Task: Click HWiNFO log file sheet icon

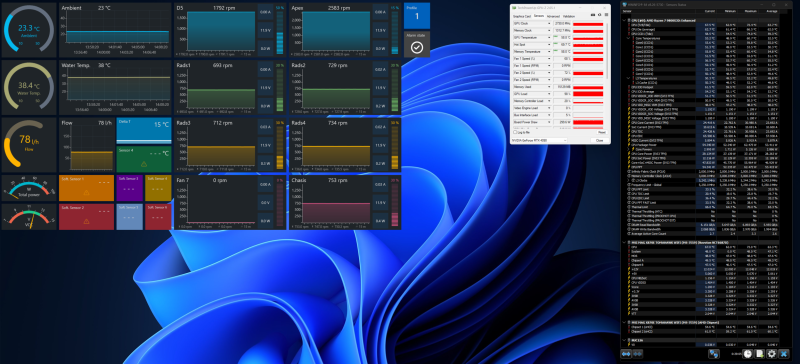Action: pos(760,354)
